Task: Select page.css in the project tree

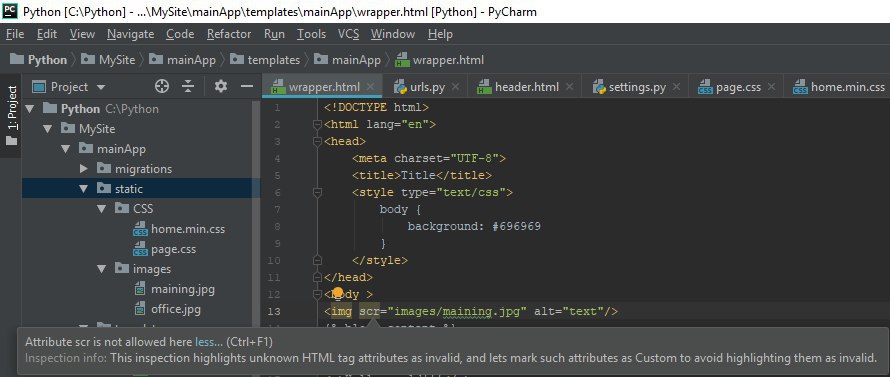Action: pos(174,249)
